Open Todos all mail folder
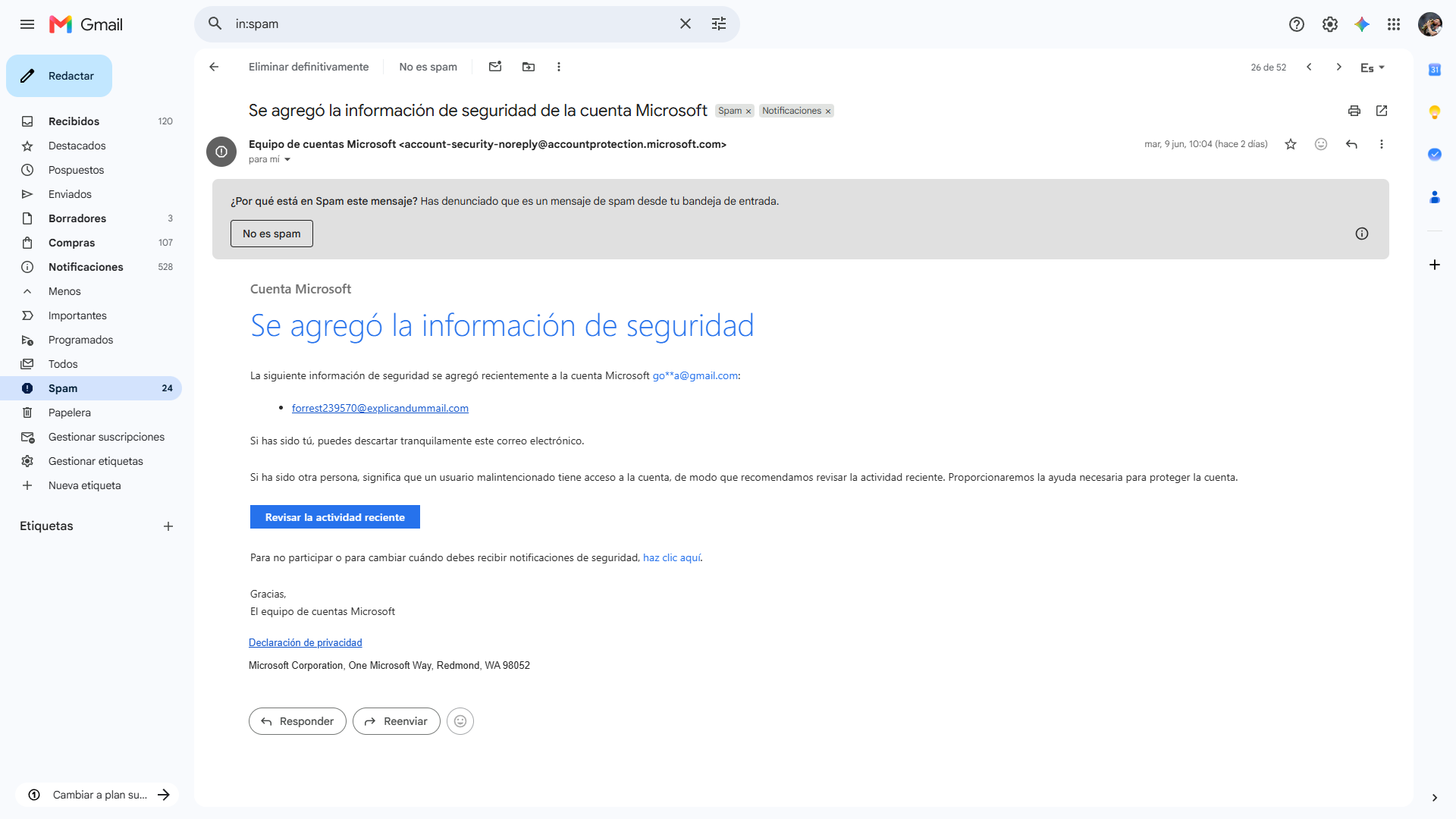Image resolution: width=1456 pixels, height=819 pixels. (x=91, y=364)
